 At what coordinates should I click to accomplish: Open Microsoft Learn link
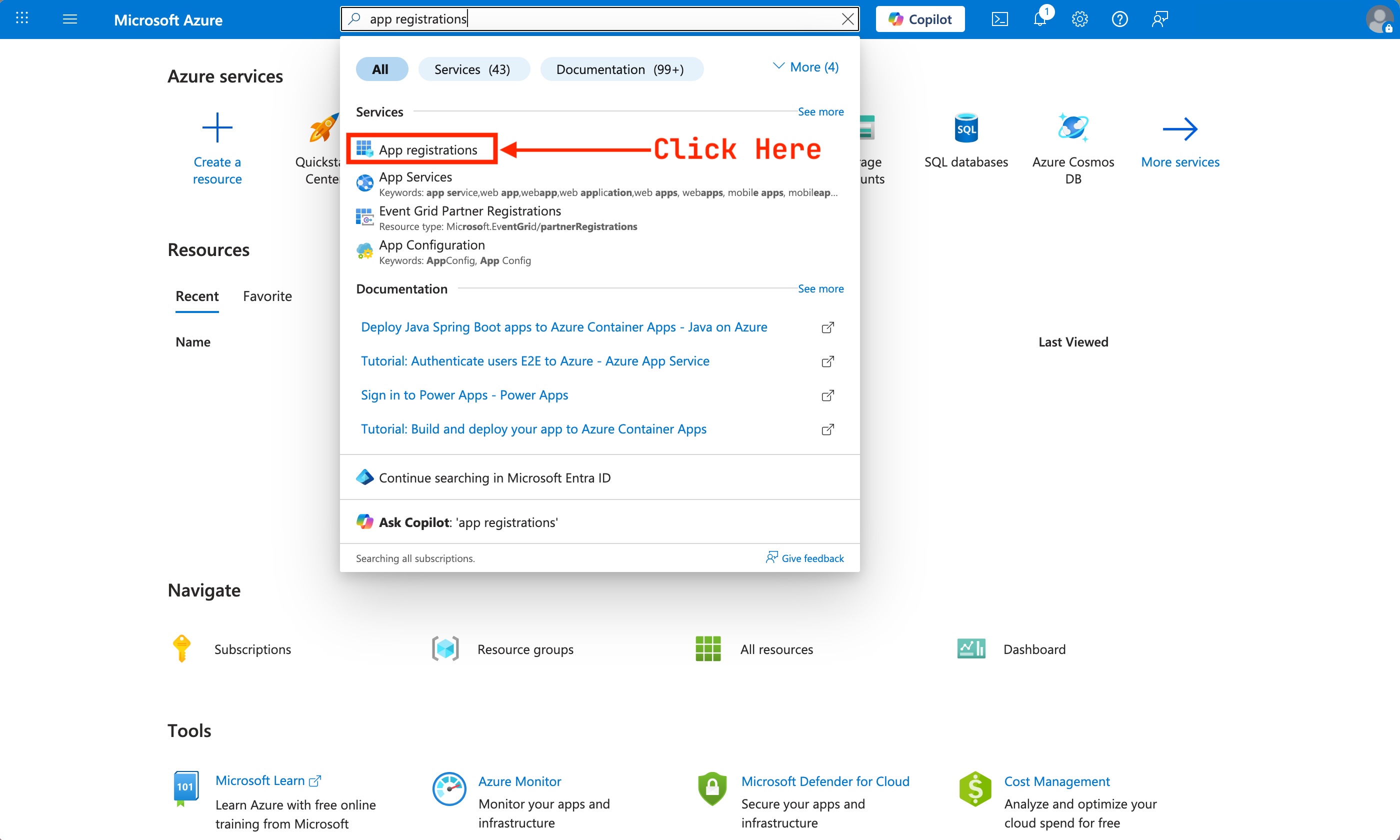tap(268, 780)
